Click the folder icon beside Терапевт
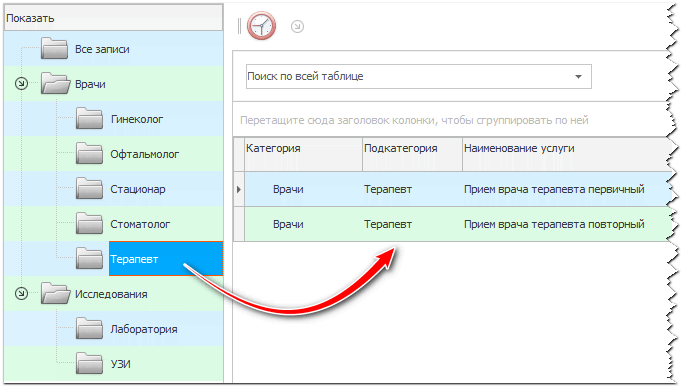Image resolution: width=688 pixels, height=387 pixels. point(90,259)
